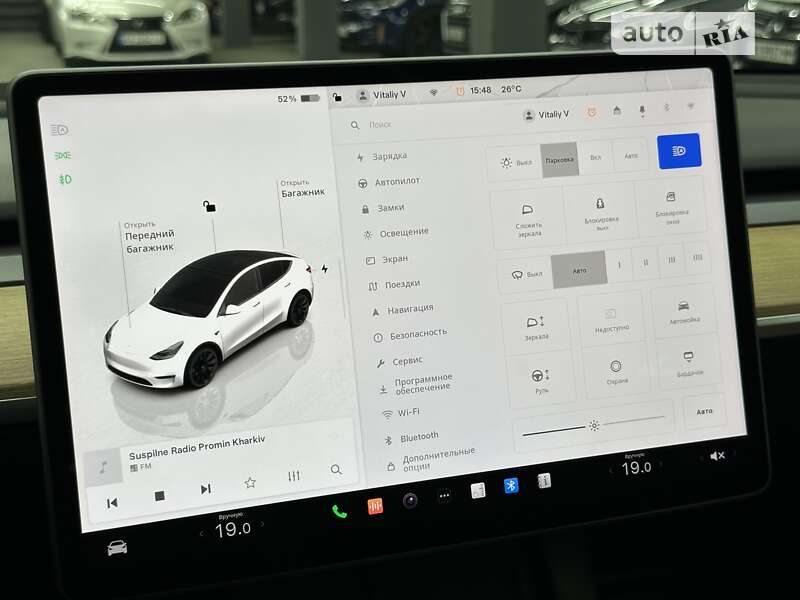Select wiper speed IIII
Image resolution: width=800 pixels, height=600 pixels.
coord(697,258)
